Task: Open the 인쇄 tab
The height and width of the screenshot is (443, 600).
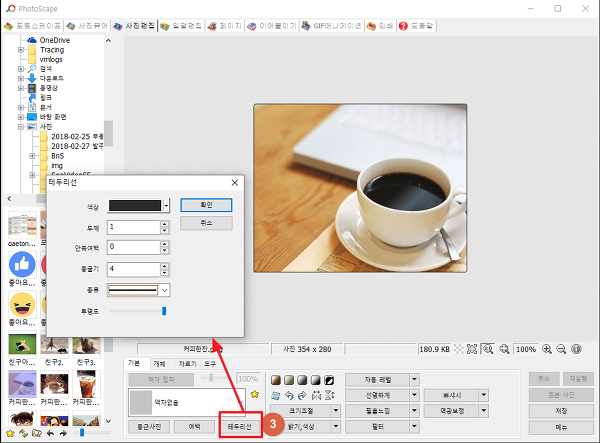Action: pos(380,26)
